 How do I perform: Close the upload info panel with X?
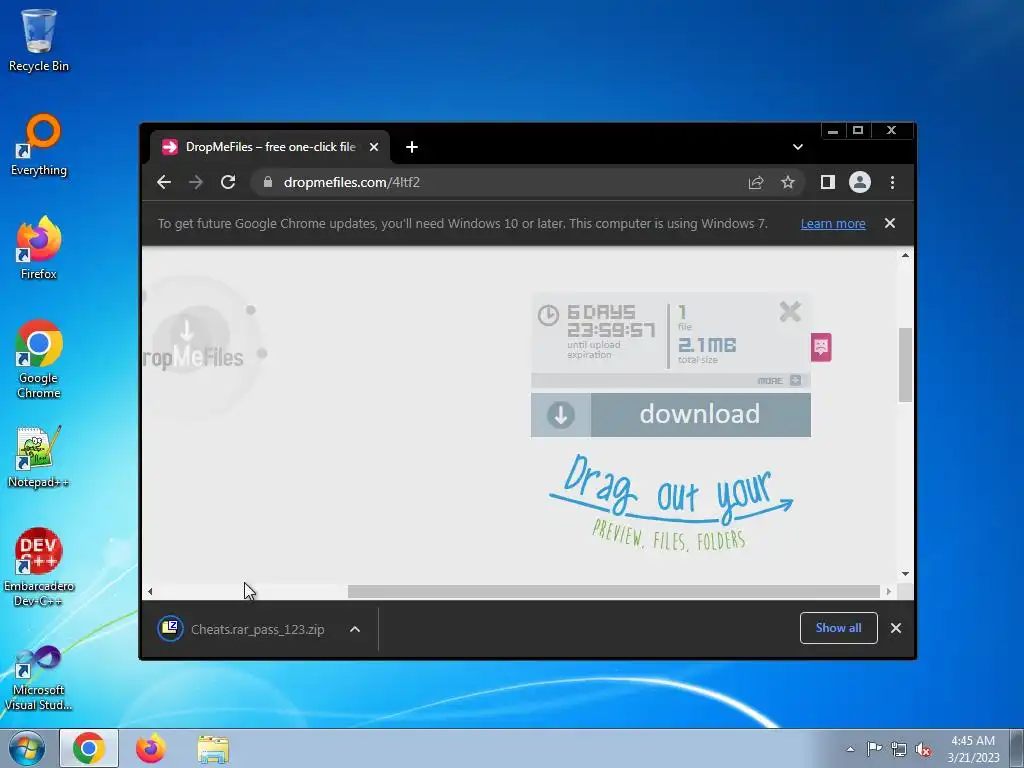pos(790,312)
